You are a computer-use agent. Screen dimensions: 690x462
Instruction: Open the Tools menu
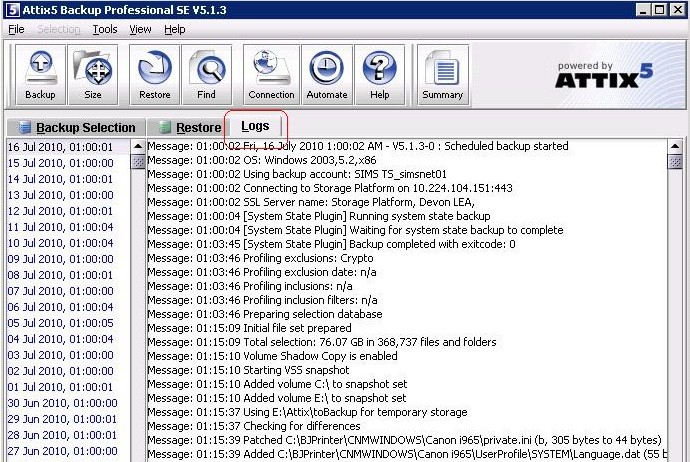(x=105, y=30)
